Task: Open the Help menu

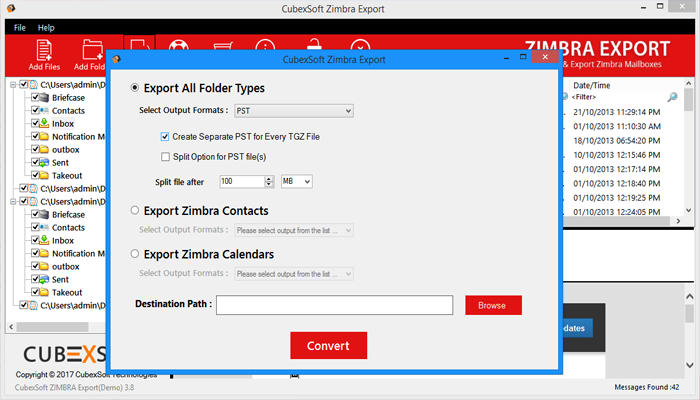Action: tap(46, 28)
